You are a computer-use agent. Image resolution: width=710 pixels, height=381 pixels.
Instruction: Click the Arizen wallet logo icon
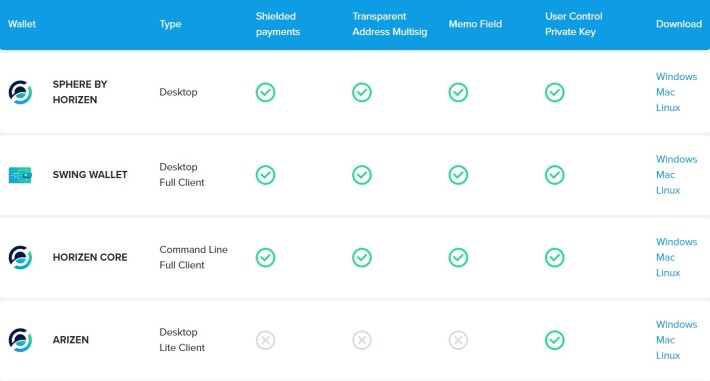[20, 340]
